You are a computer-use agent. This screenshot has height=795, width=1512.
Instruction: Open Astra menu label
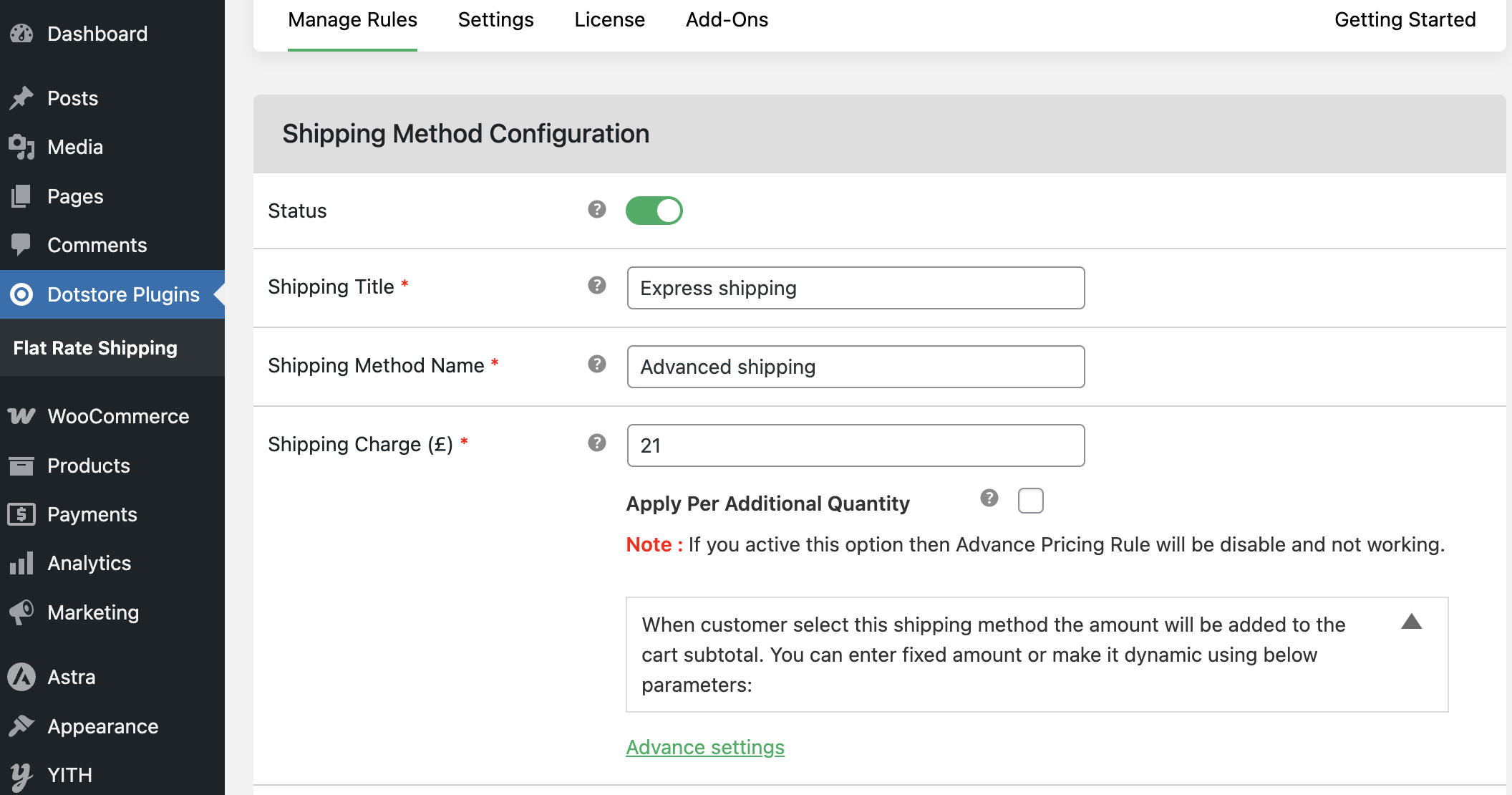pos(71,677)
